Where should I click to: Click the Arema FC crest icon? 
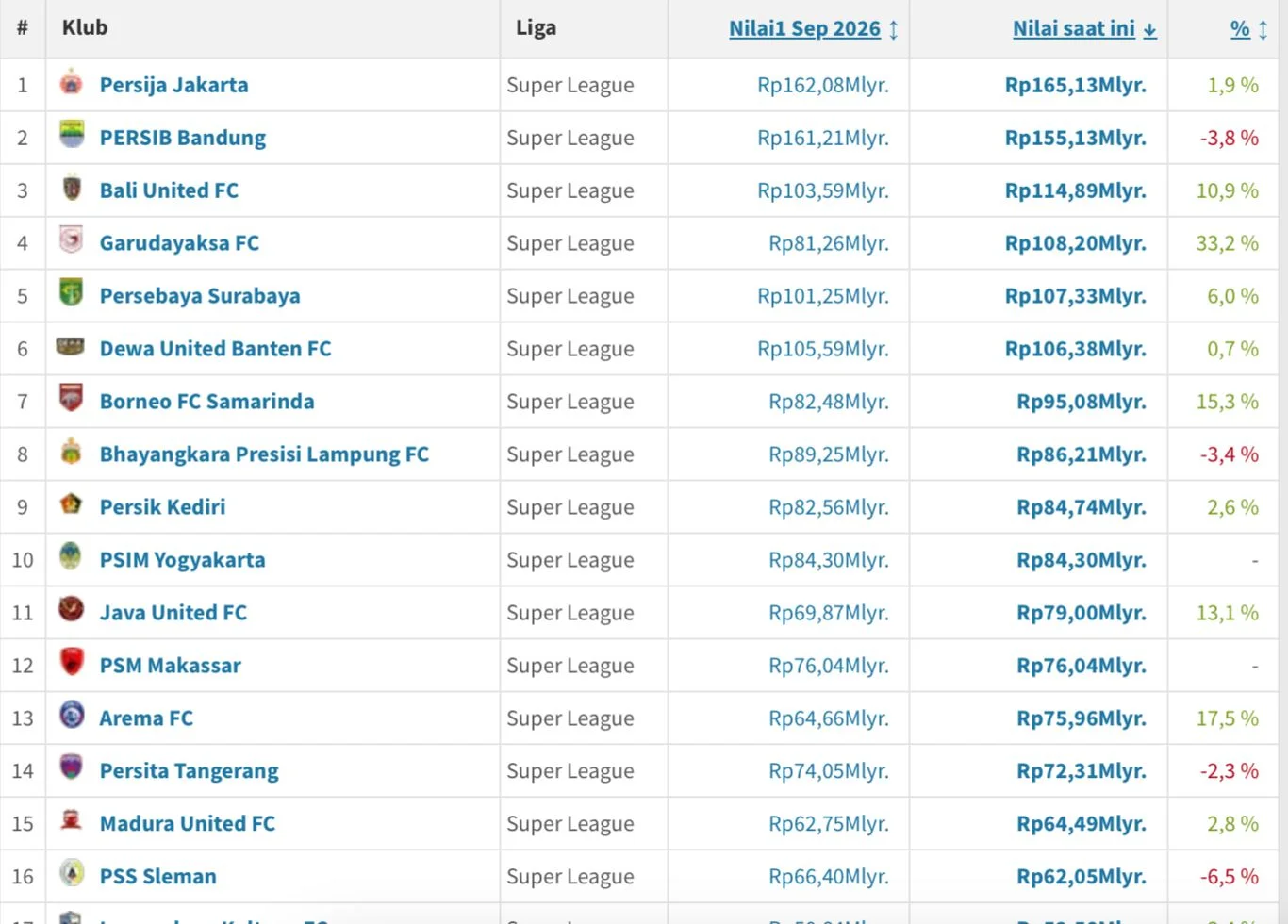pos(71,716)
